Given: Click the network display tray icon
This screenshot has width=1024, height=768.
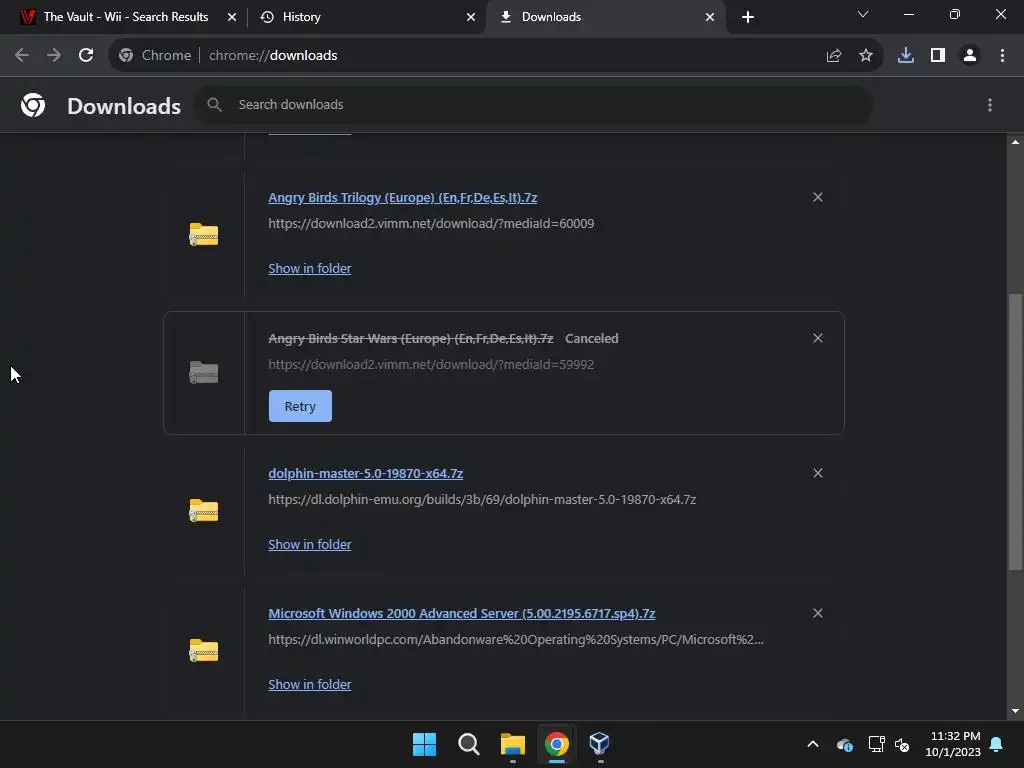Looking at the screenshot, I should (876, 744).
